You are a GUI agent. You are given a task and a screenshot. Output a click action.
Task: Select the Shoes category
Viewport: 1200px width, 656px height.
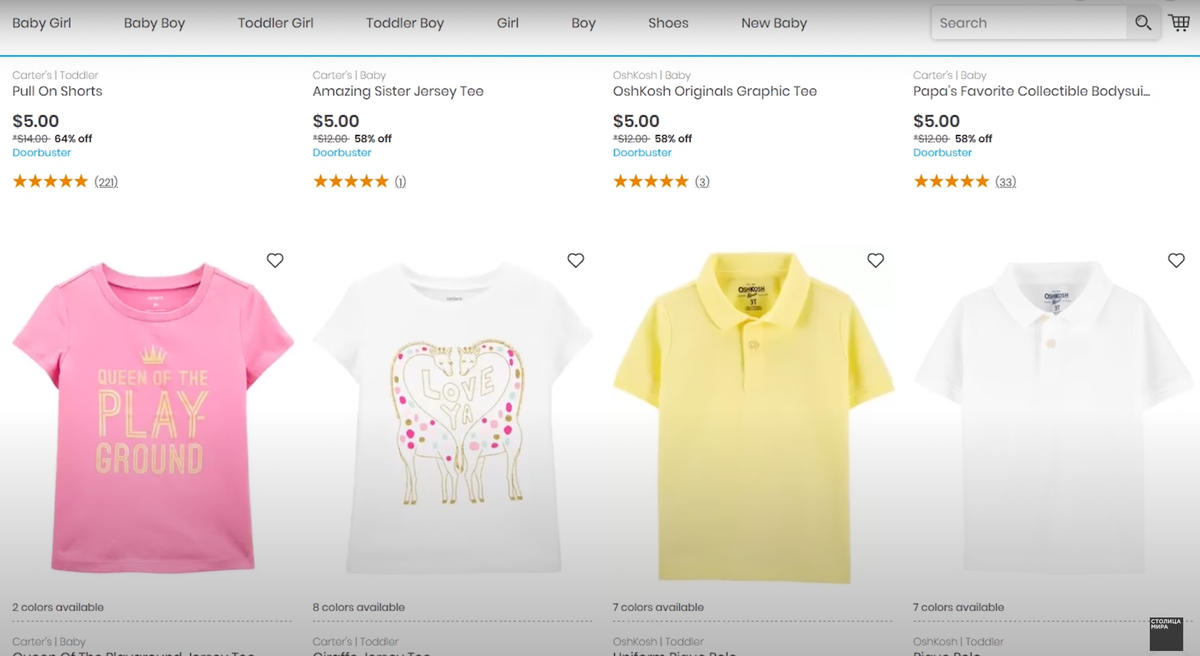pyautogui.click(x=668, y=23)
